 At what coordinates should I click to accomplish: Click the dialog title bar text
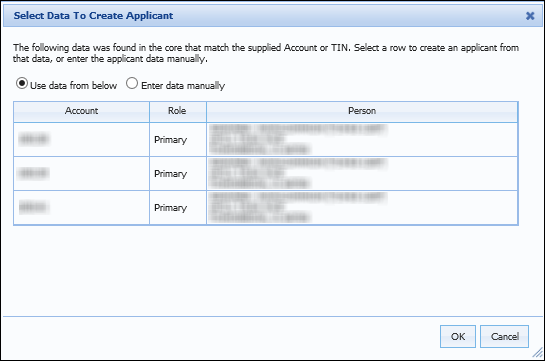pos(93,16)
